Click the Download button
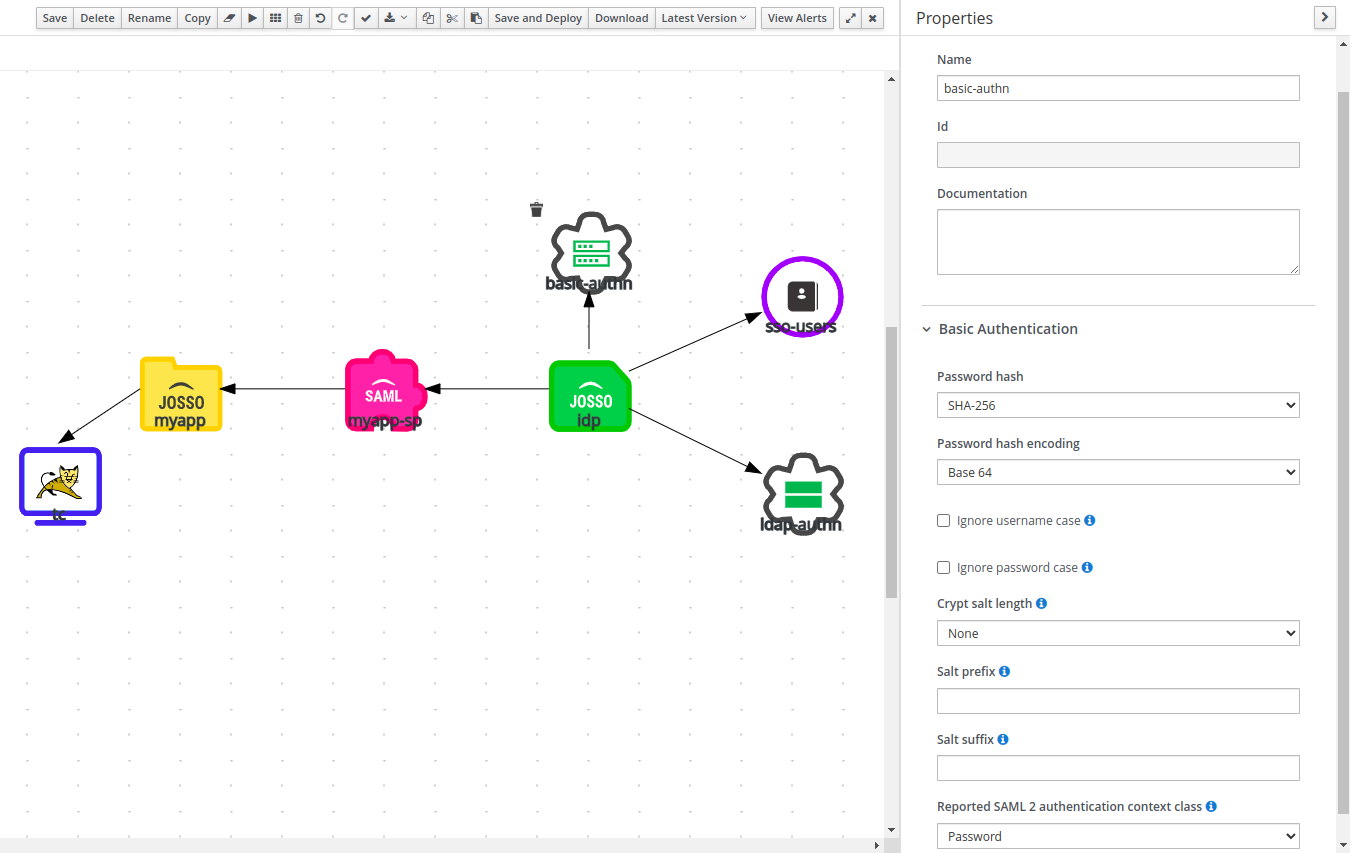This screenshot has width=1350, height=853. coord(622,18)
